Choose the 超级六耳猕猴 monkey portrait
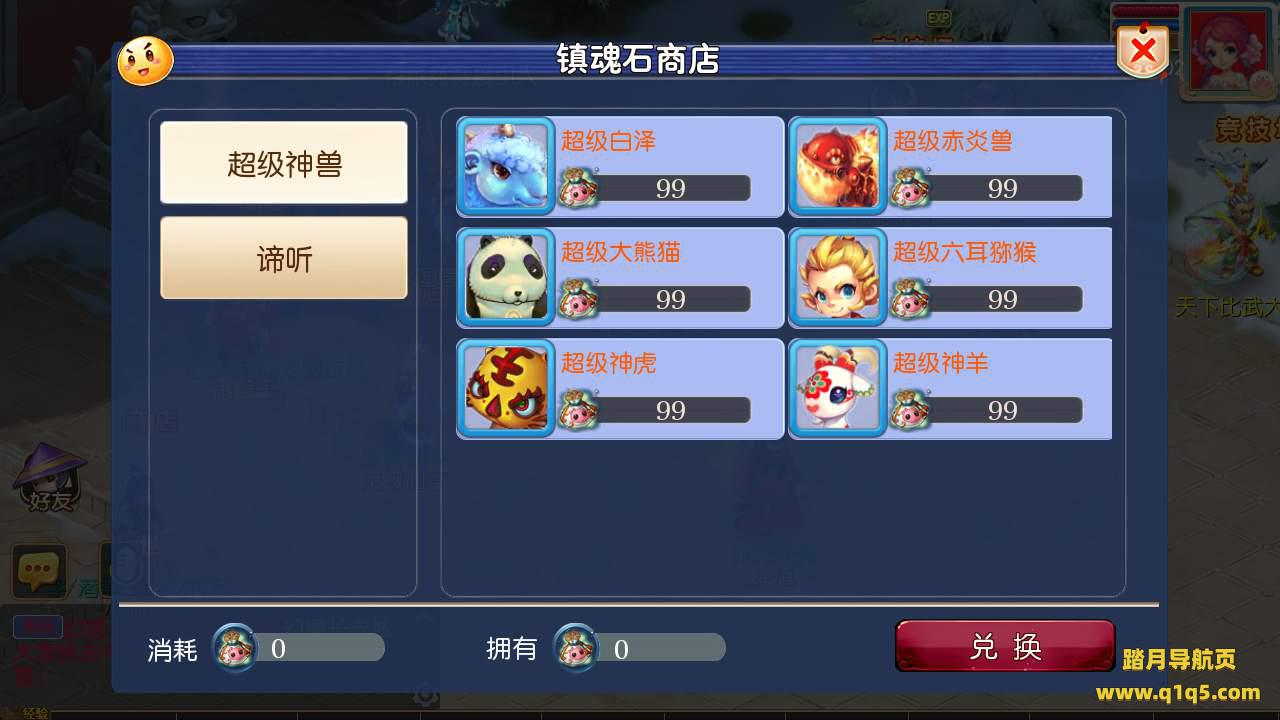The image size is (1280, 720). pyautogui.click(x=838, y=278)
